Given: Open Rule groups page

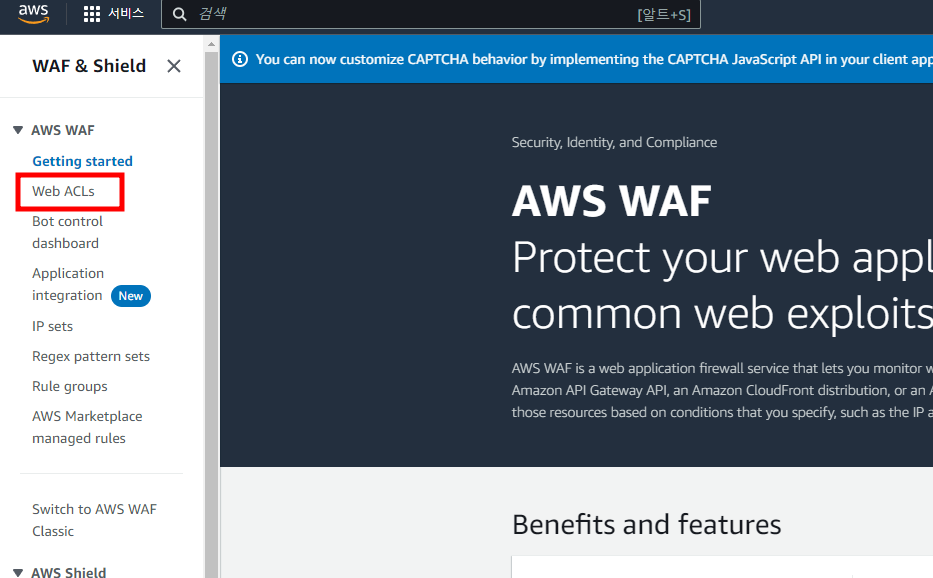Looking at the screenshot, I should pos(70,386).
